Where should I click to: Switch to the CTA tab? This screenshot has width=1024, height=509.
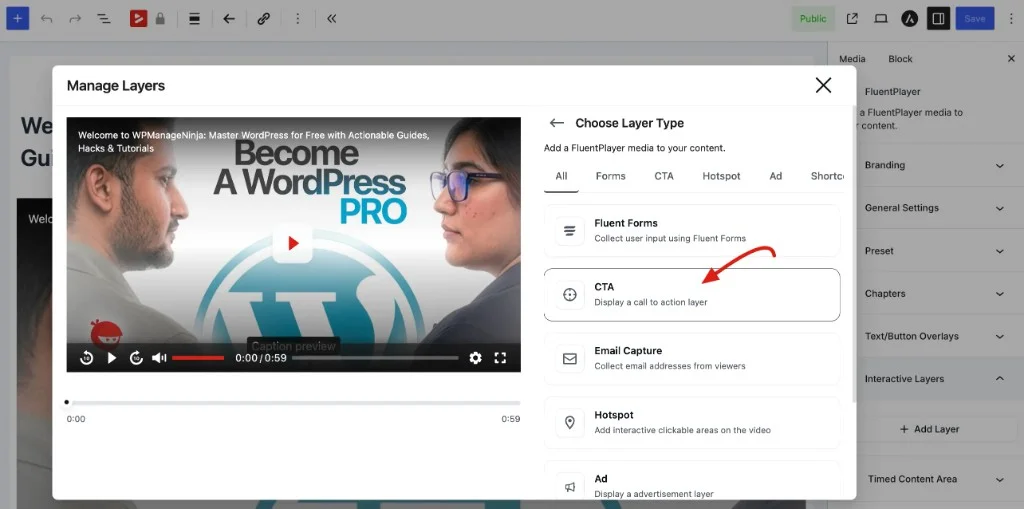coord(664,176)
